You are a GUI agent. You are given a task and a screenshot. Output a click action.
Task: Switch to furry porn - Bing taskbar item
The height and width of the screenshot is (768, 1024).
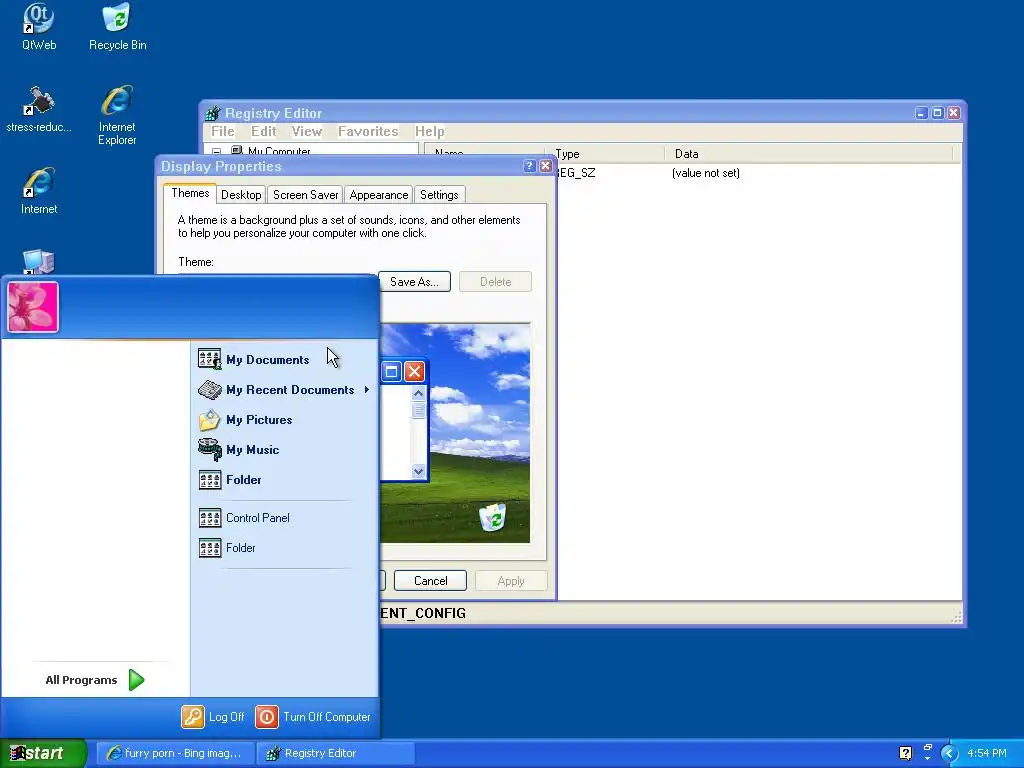(x=175, y=753)
